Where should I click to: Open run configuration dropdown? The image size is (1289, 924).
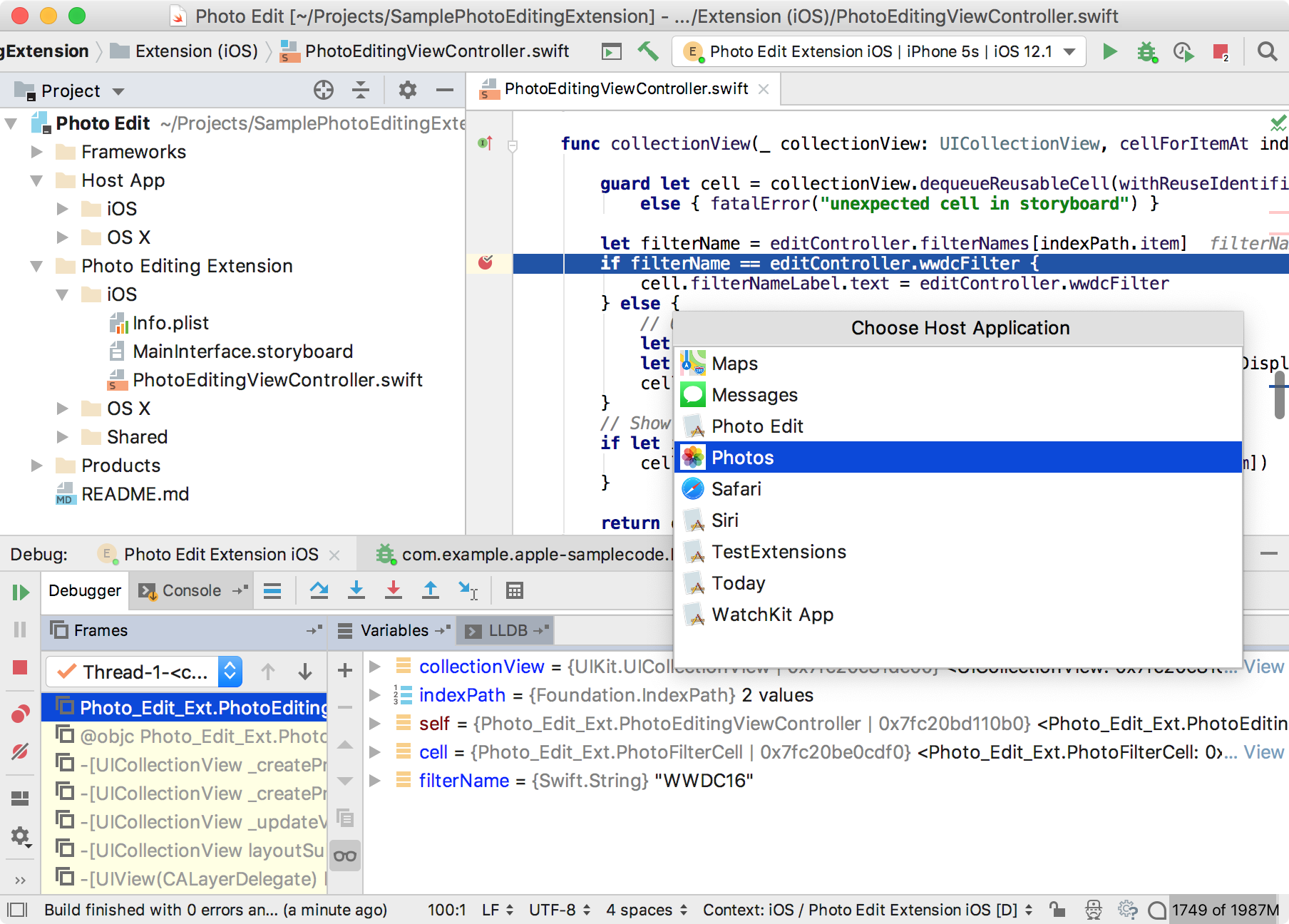tap(1069, 51)
